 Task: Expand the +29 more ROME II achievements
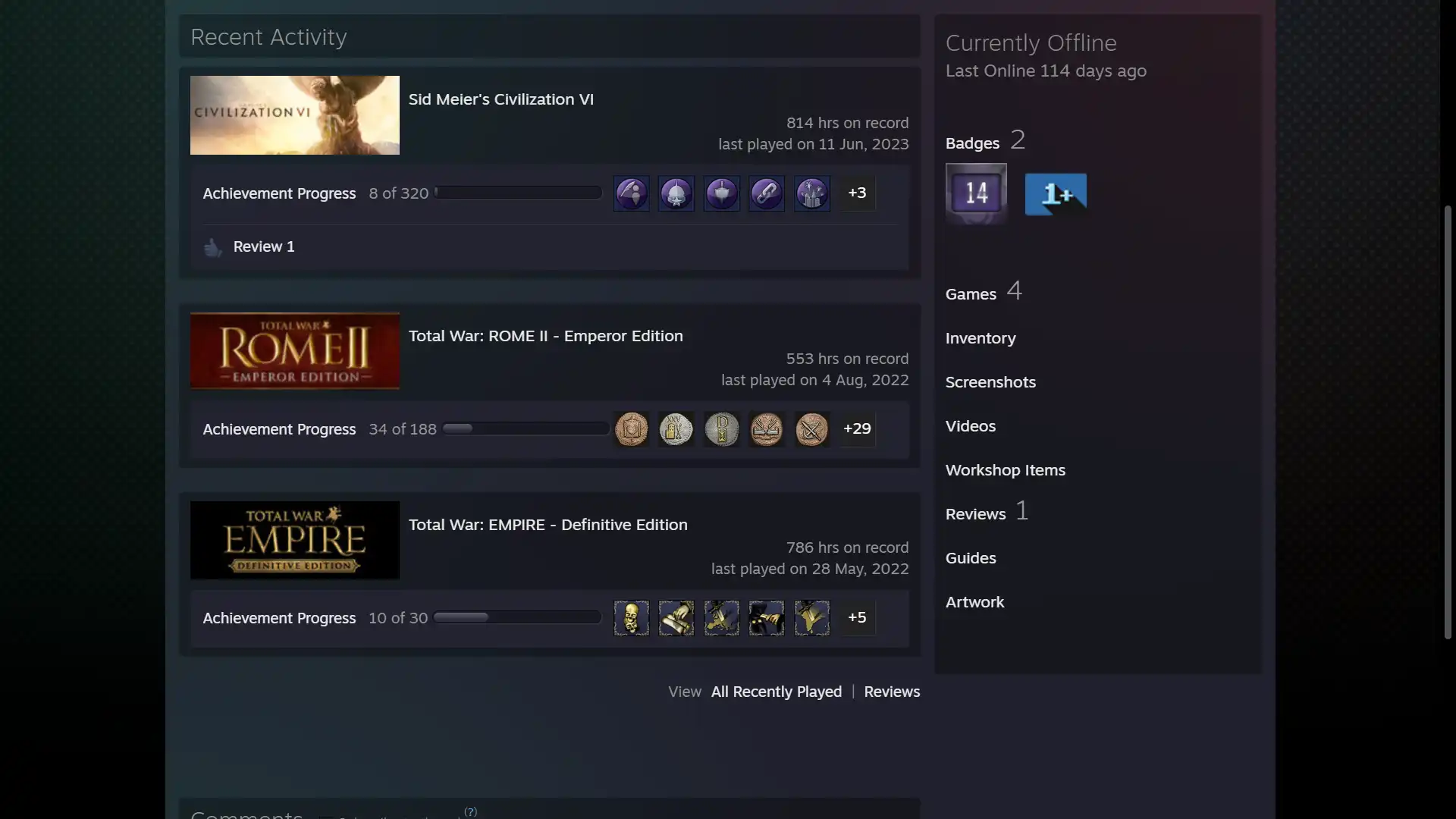[x=857, y=429]
